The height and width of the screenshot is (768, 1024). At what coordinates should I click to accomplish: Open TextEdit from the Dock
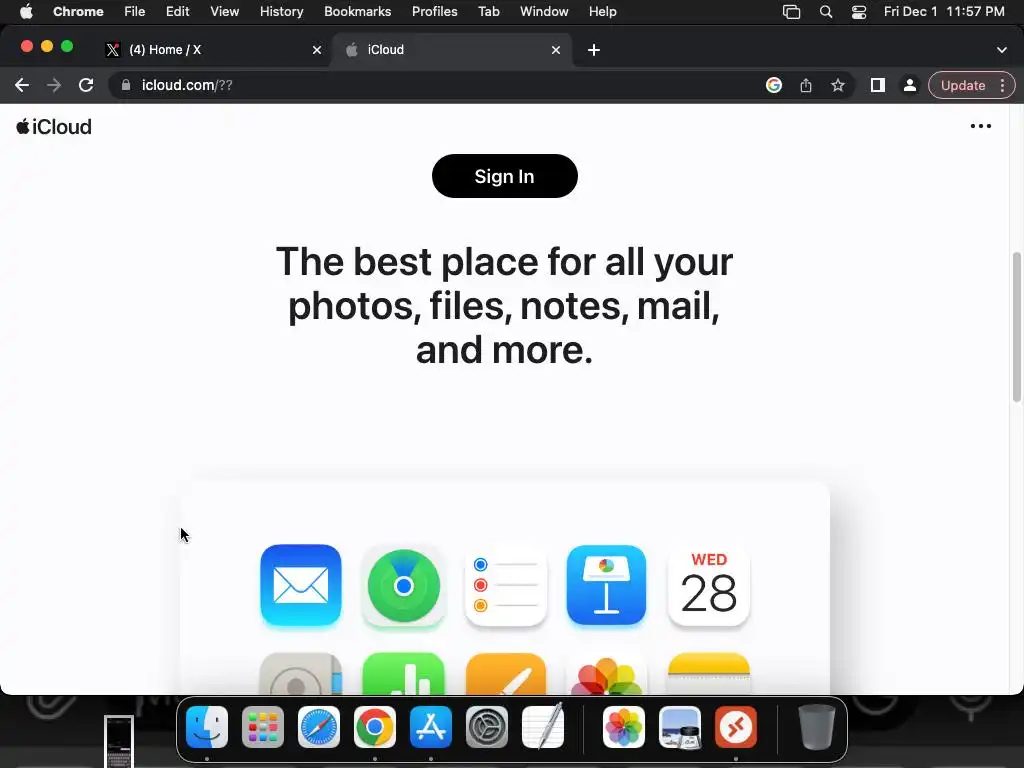tap(543, 726)
